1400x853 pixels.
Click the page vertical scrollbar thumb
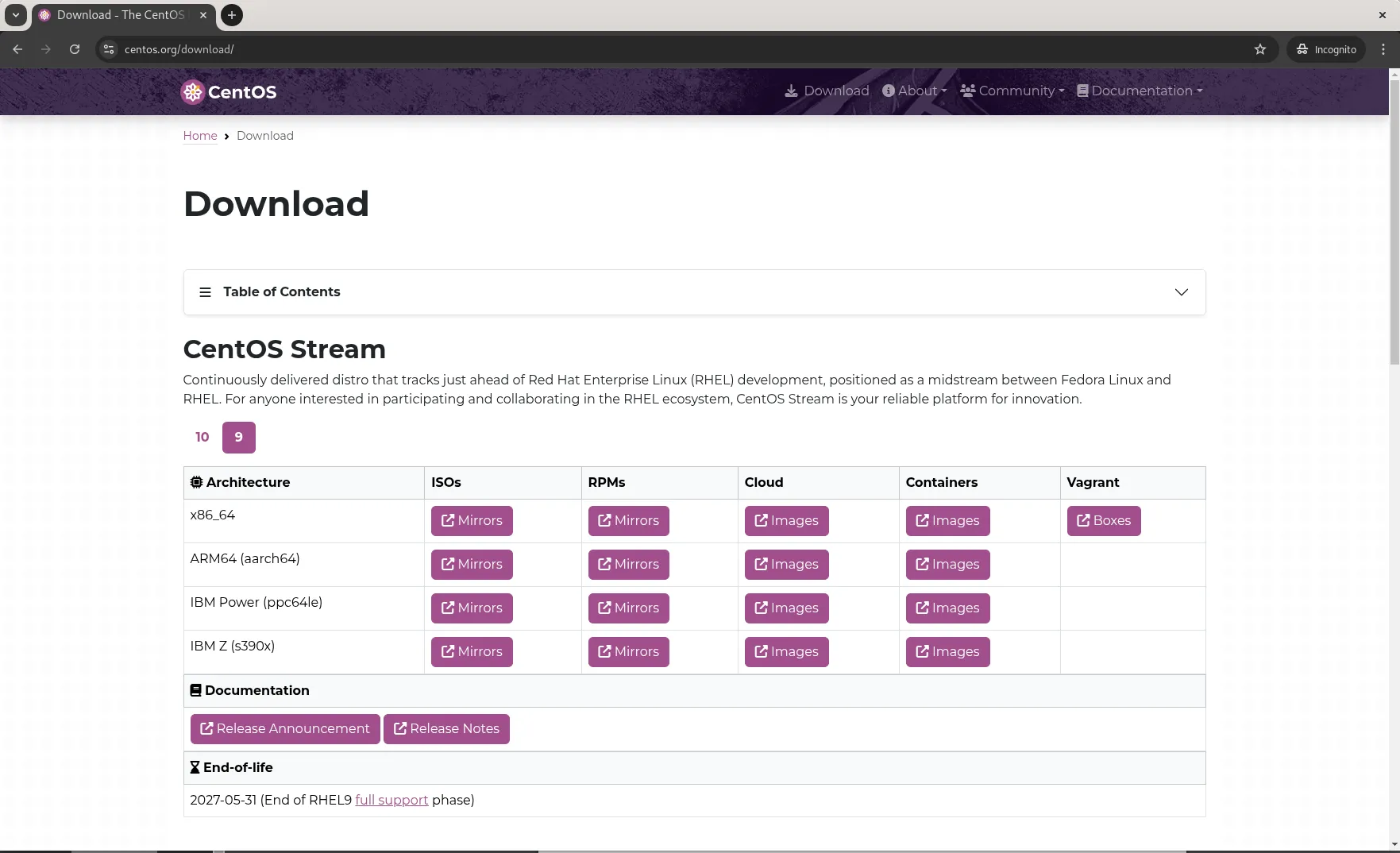[x=1394, y=222]
